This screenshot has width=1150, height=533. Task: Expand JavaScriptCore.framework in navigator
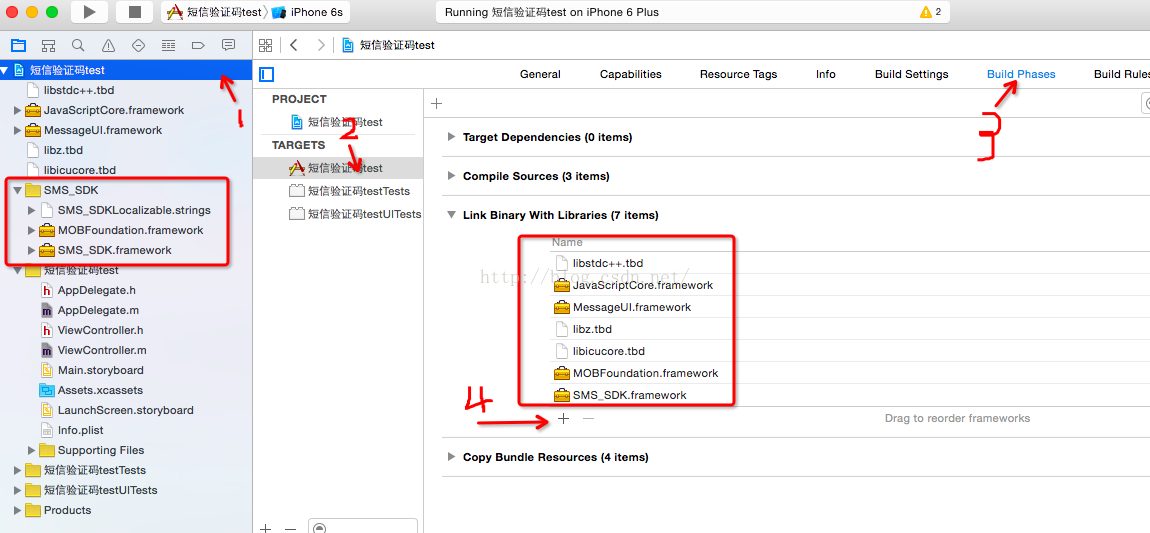18,110
